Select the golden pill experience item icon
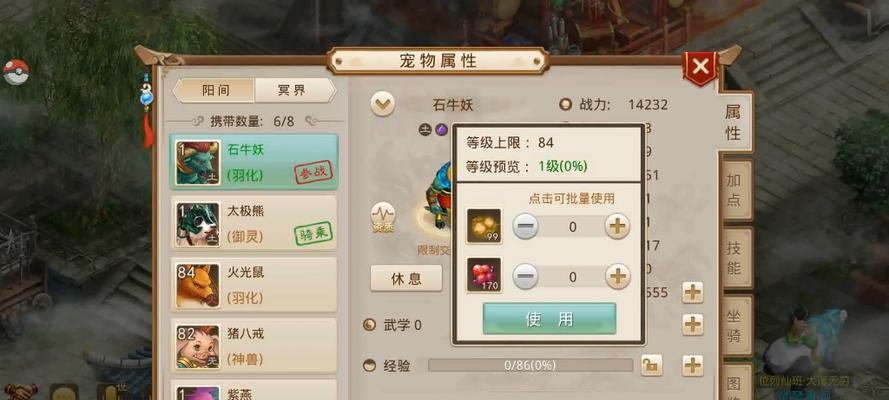889x400 pixels. [484, 226]
